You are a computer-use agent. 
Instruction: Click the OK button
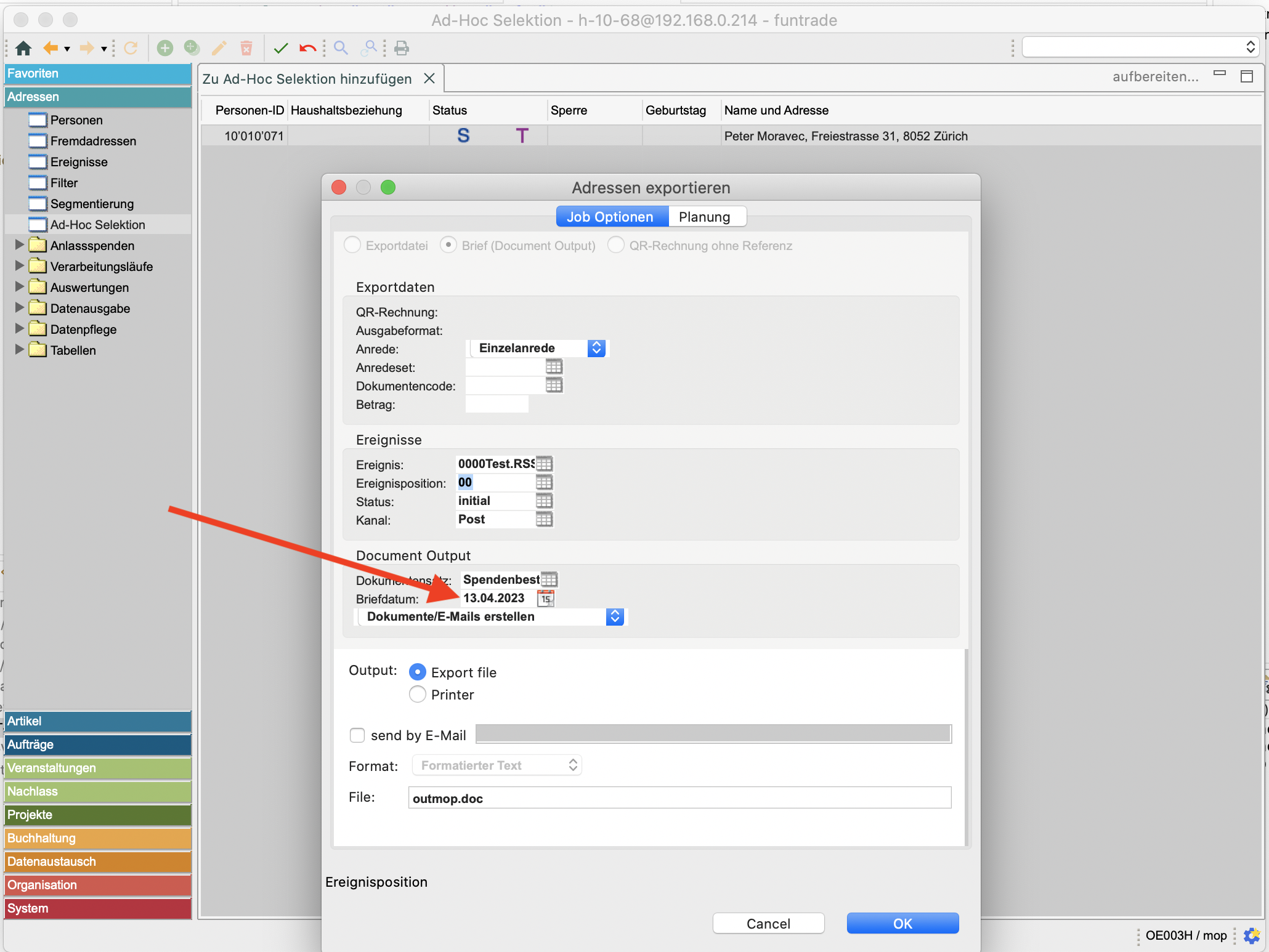[x=902, y=924]
